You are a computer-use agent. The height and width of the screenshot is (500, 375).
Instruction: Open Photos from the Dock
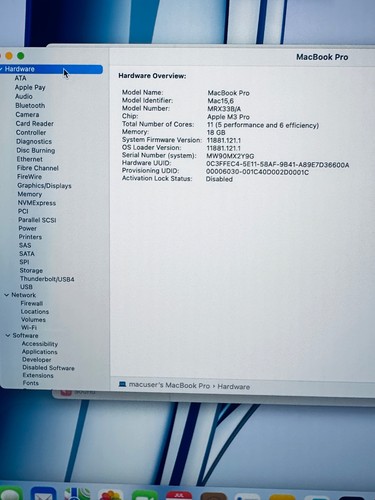[110, 495]
